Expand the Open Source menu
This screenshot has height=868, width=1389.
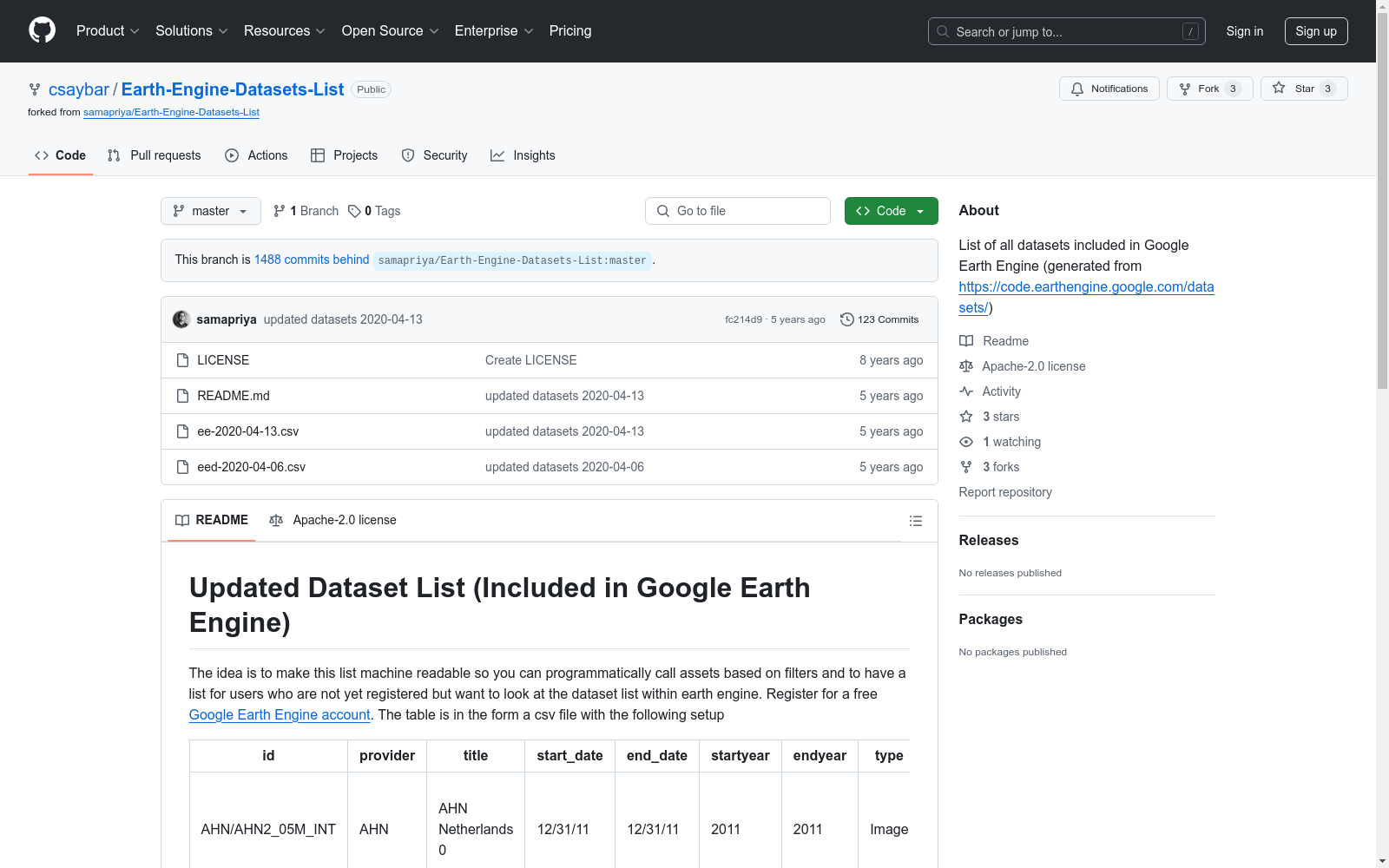391,30
